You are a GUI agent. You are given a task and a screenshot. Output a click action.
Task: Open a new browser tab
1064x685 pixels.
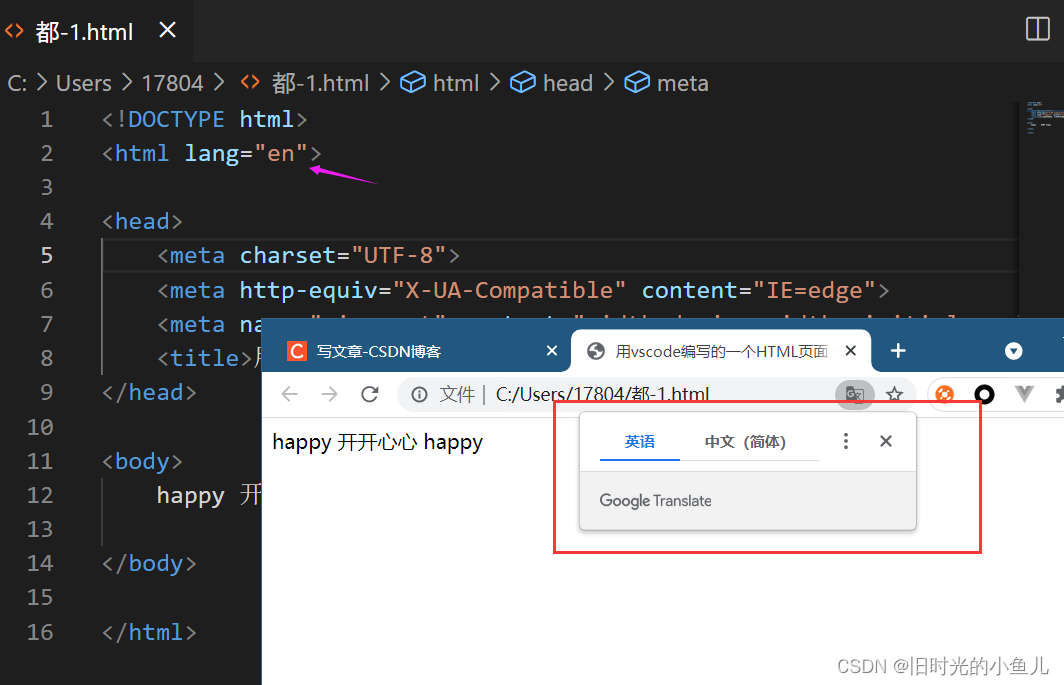(898, 351)
